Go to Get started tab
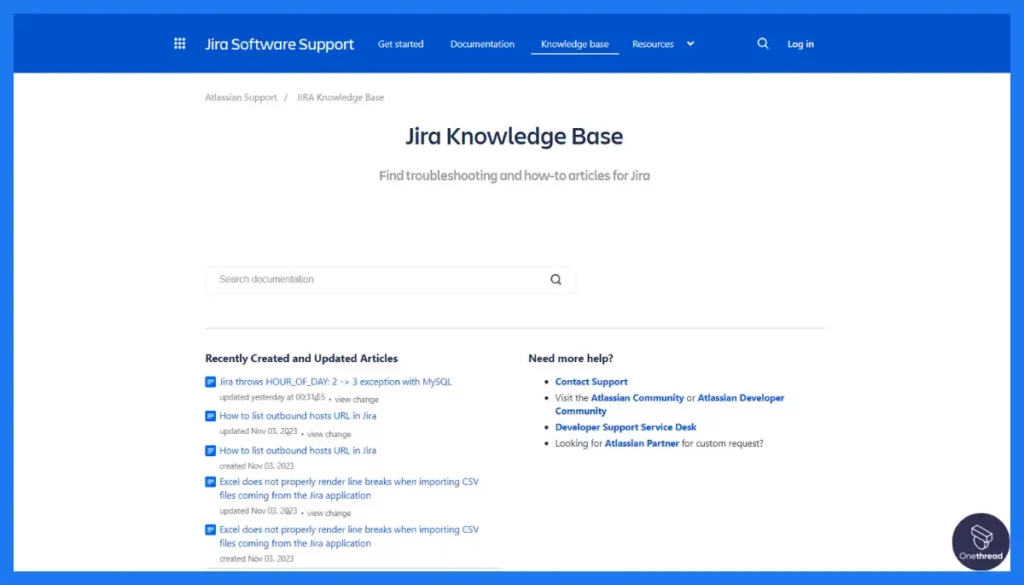 pos(400,44)
